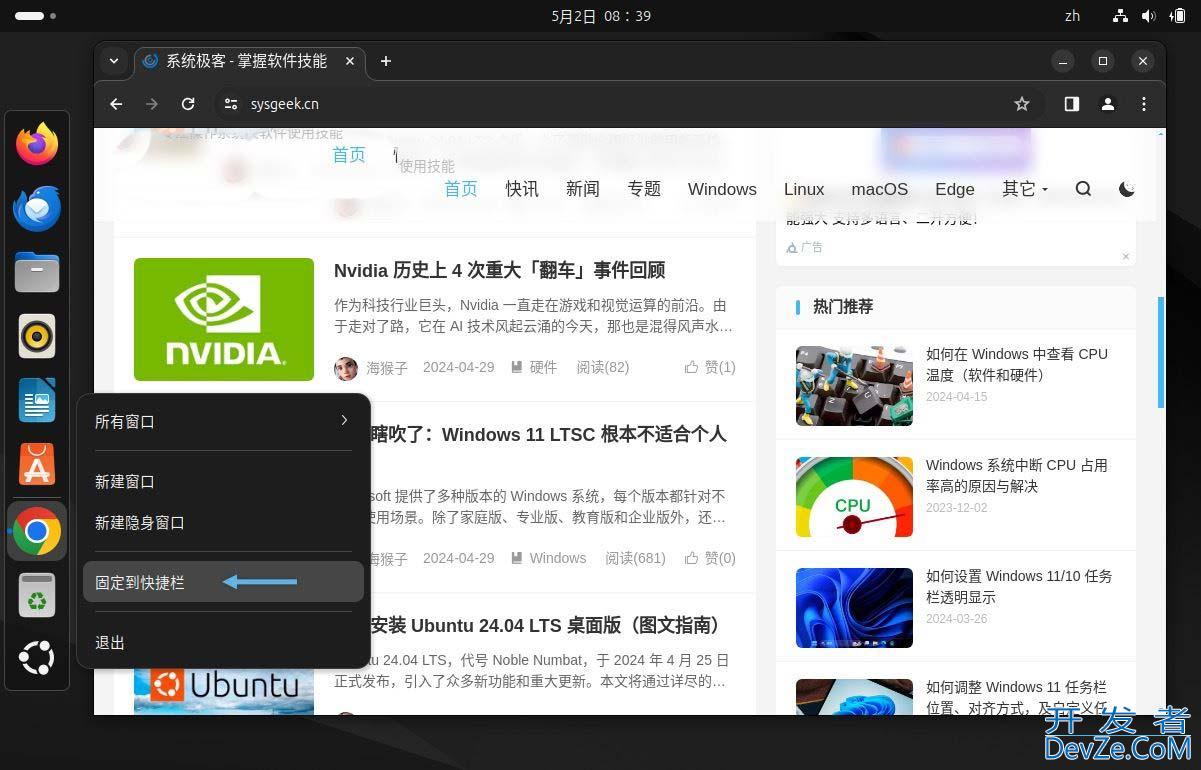
Task: Open website search magnifier icon
Action: click(x=1083, y=189)
